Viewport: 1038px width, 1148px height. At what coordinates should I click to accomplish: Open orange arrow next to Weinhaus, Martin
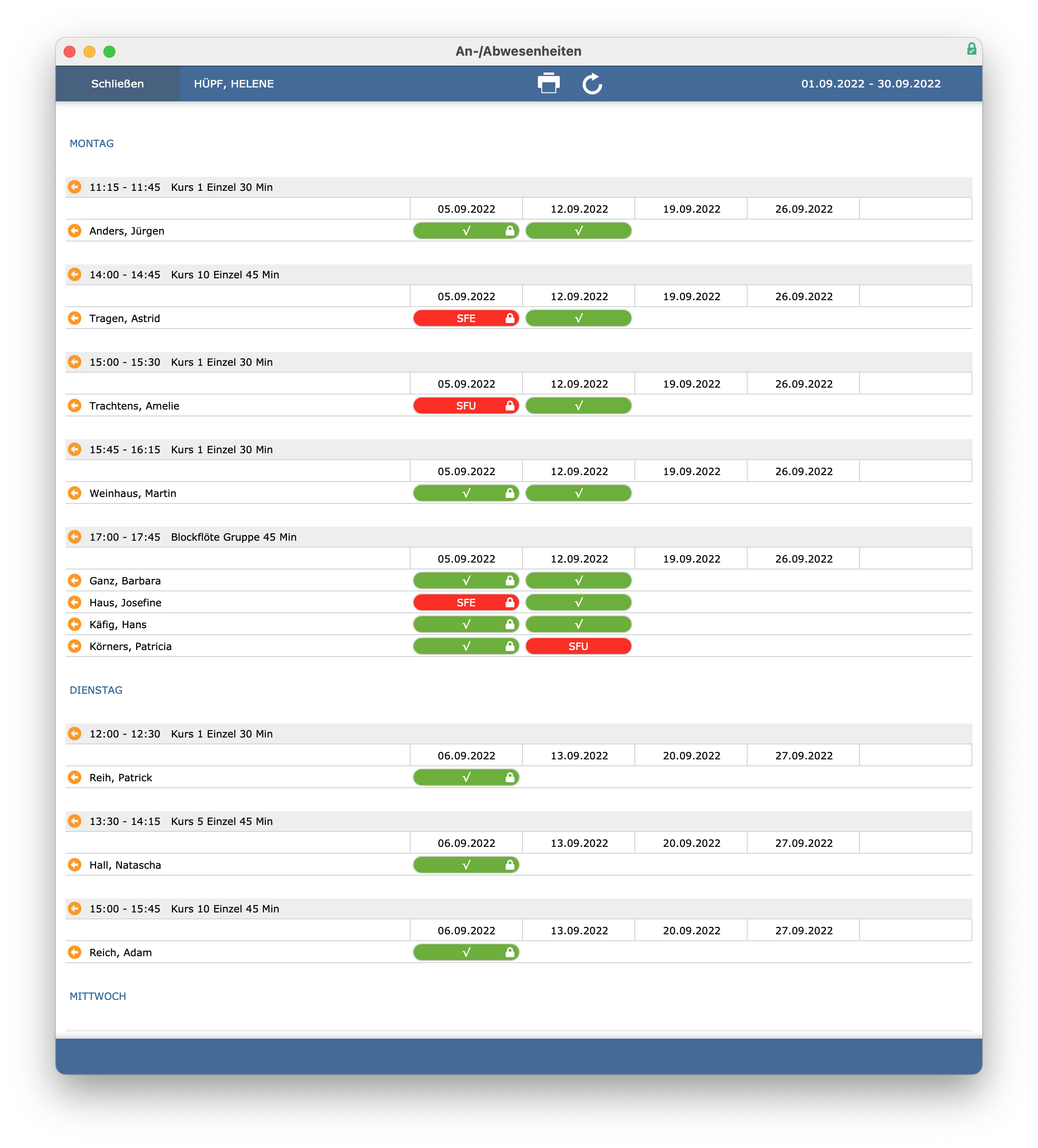coord(75,492)
